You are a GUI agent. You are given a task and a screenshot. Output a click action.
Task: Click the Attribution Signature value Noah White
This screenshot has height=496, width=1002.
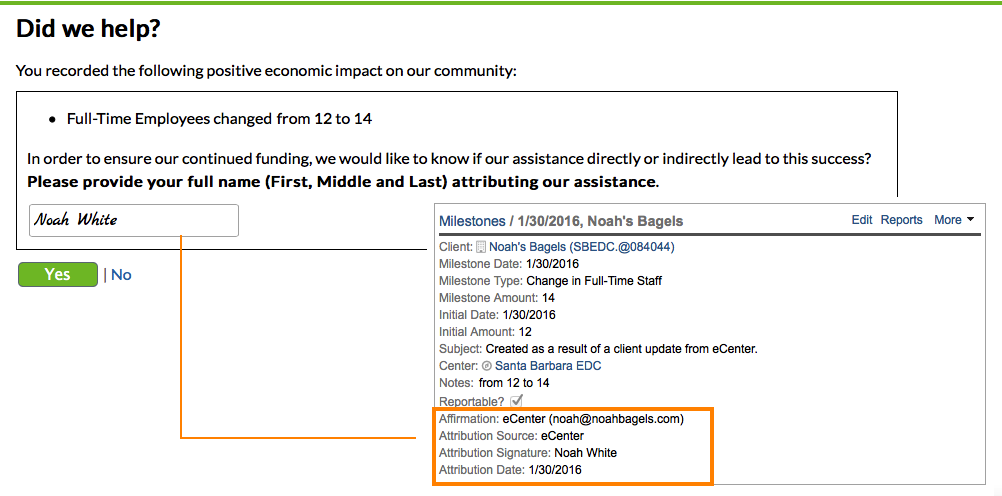click(x=586, y=453)
